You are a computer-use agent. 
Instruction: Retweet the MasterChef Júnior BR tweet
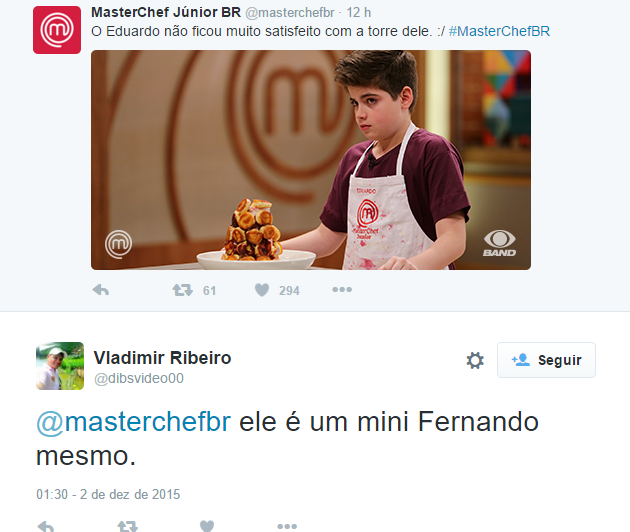coord(182,290)
